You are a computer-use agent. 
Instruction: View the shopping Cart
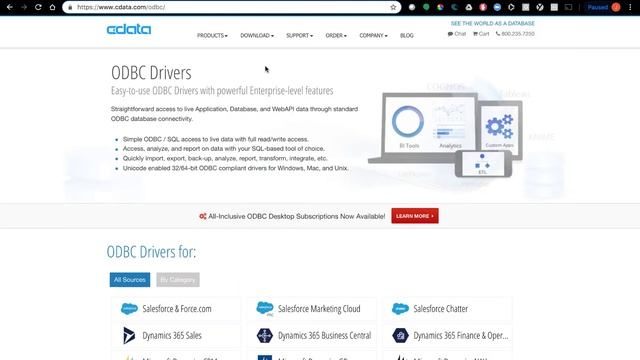click(481, 34)
